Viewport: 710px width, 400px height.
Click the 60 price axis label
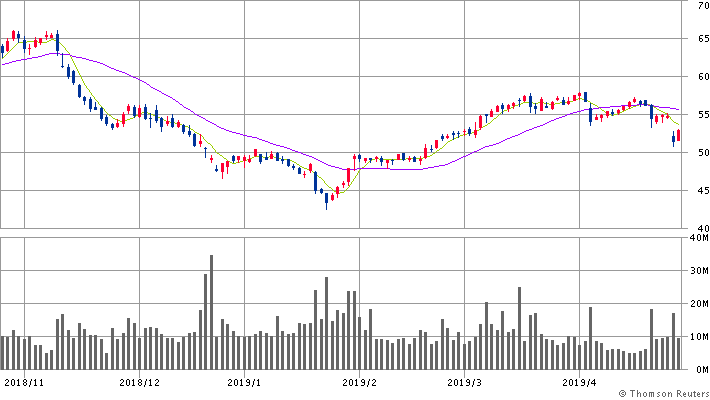703,77
